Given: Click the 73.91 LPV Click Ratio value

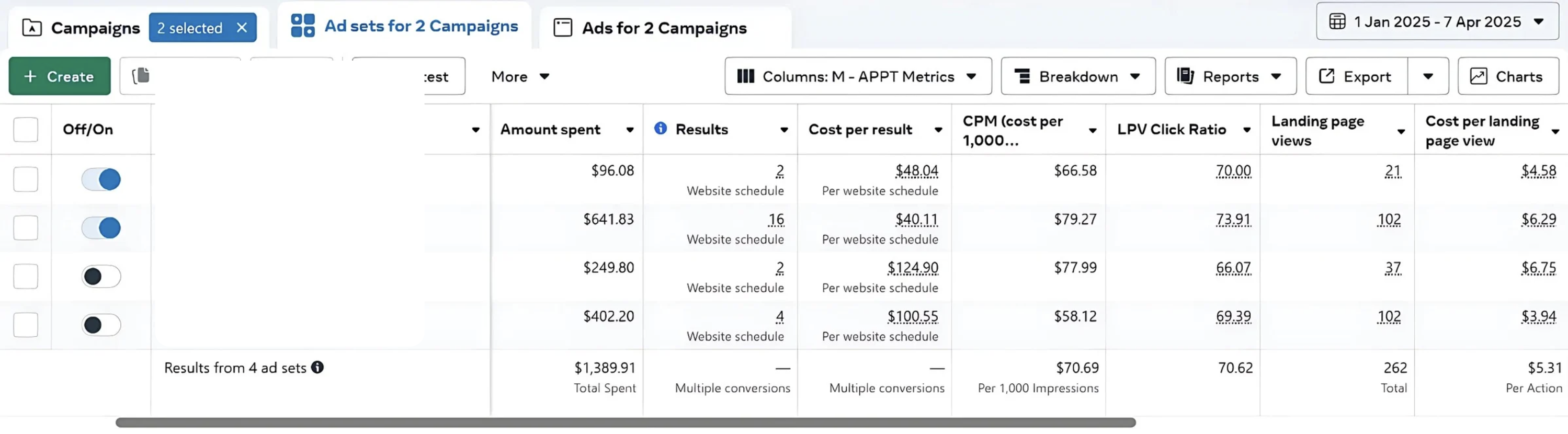Looking at the screenshot, I should [x=1233, y=219].
